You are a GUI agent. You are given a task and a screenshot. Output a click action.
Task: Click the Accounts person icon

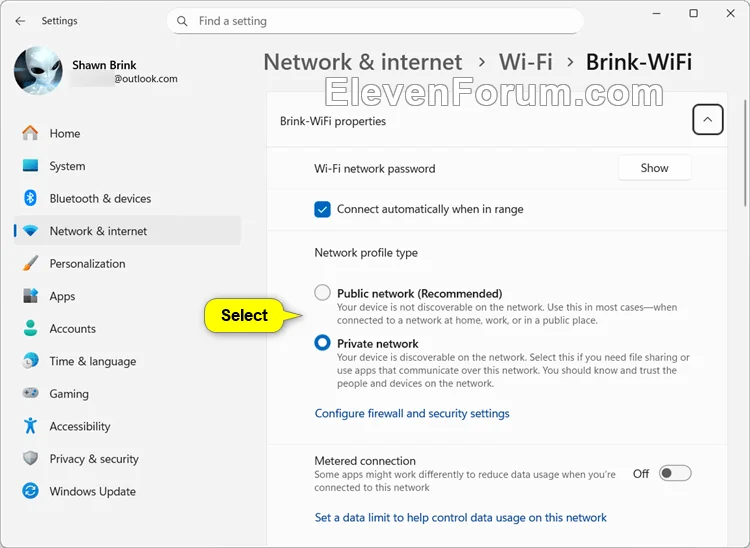click(30, 328)
